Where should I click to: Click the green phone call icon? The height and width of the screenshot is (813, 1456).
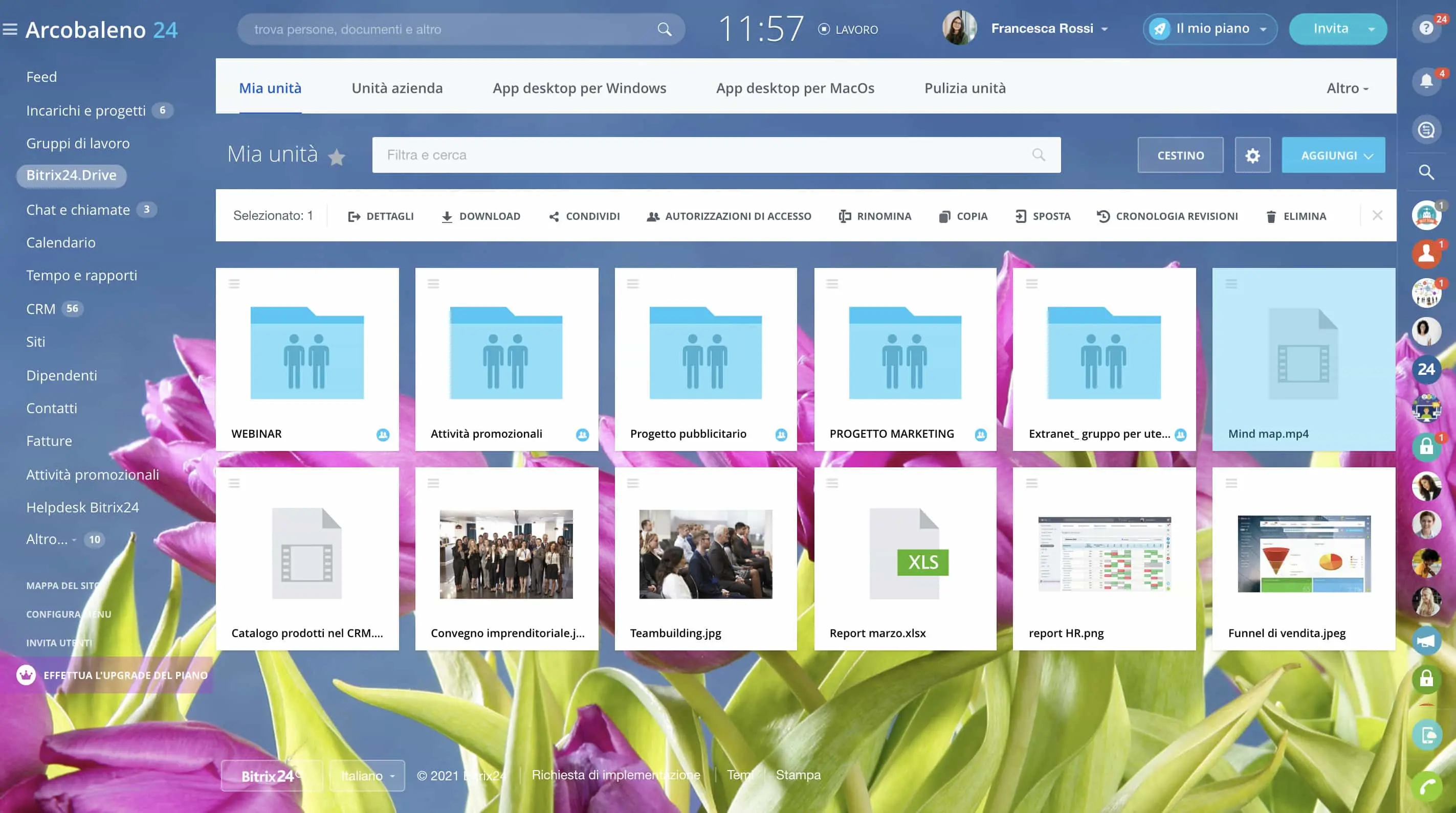coord(1426,786)
